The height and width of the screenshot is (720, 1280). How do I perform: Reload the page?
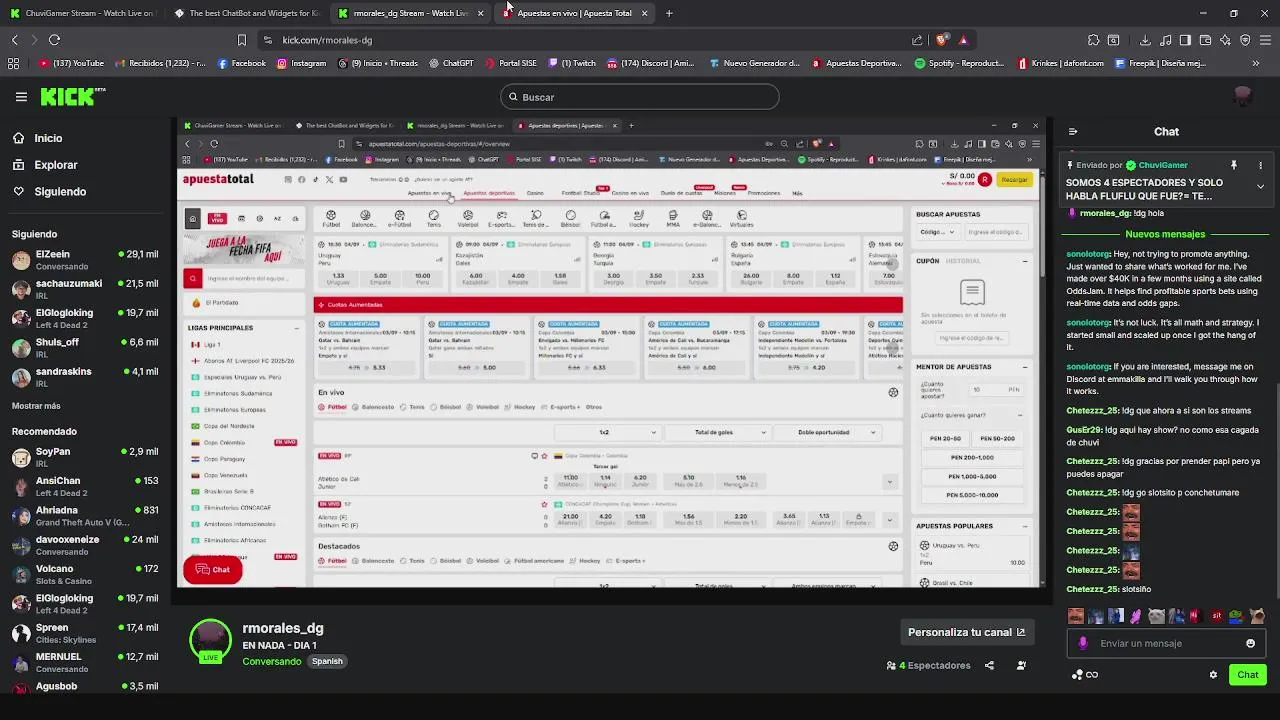coord(54,40)
